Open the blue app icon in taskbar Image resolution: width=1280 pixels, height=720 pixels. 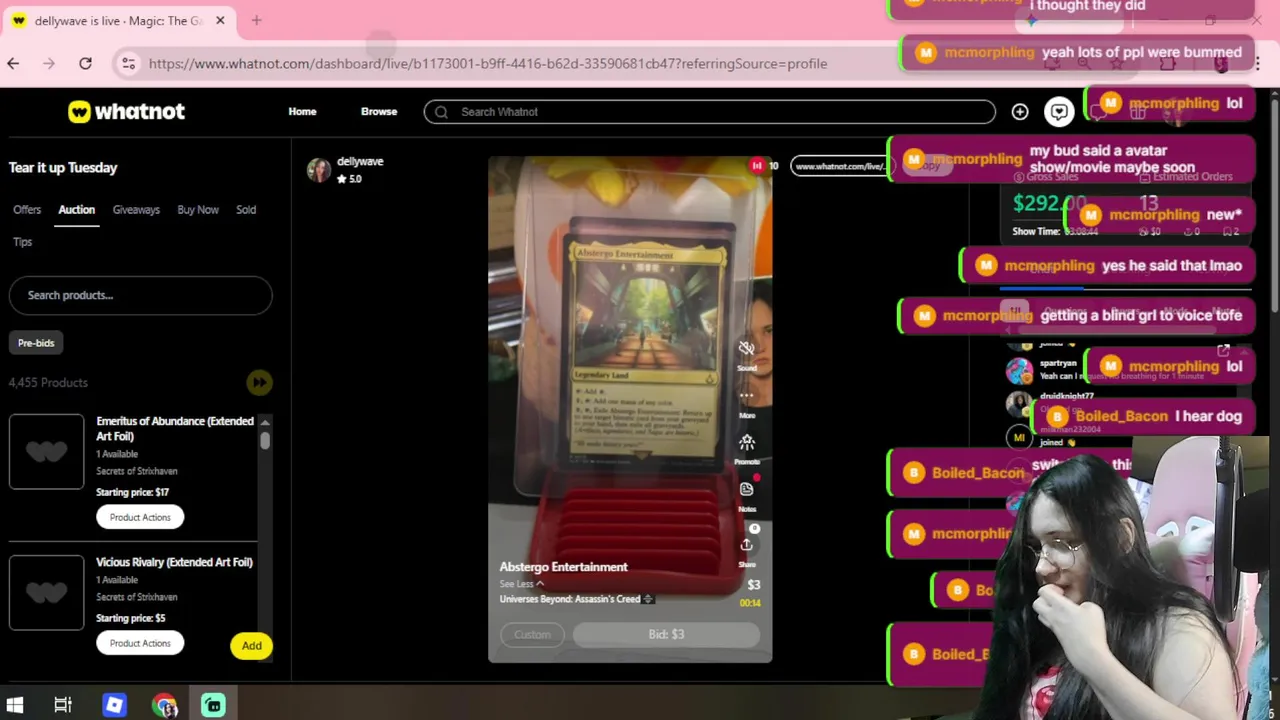114,705
